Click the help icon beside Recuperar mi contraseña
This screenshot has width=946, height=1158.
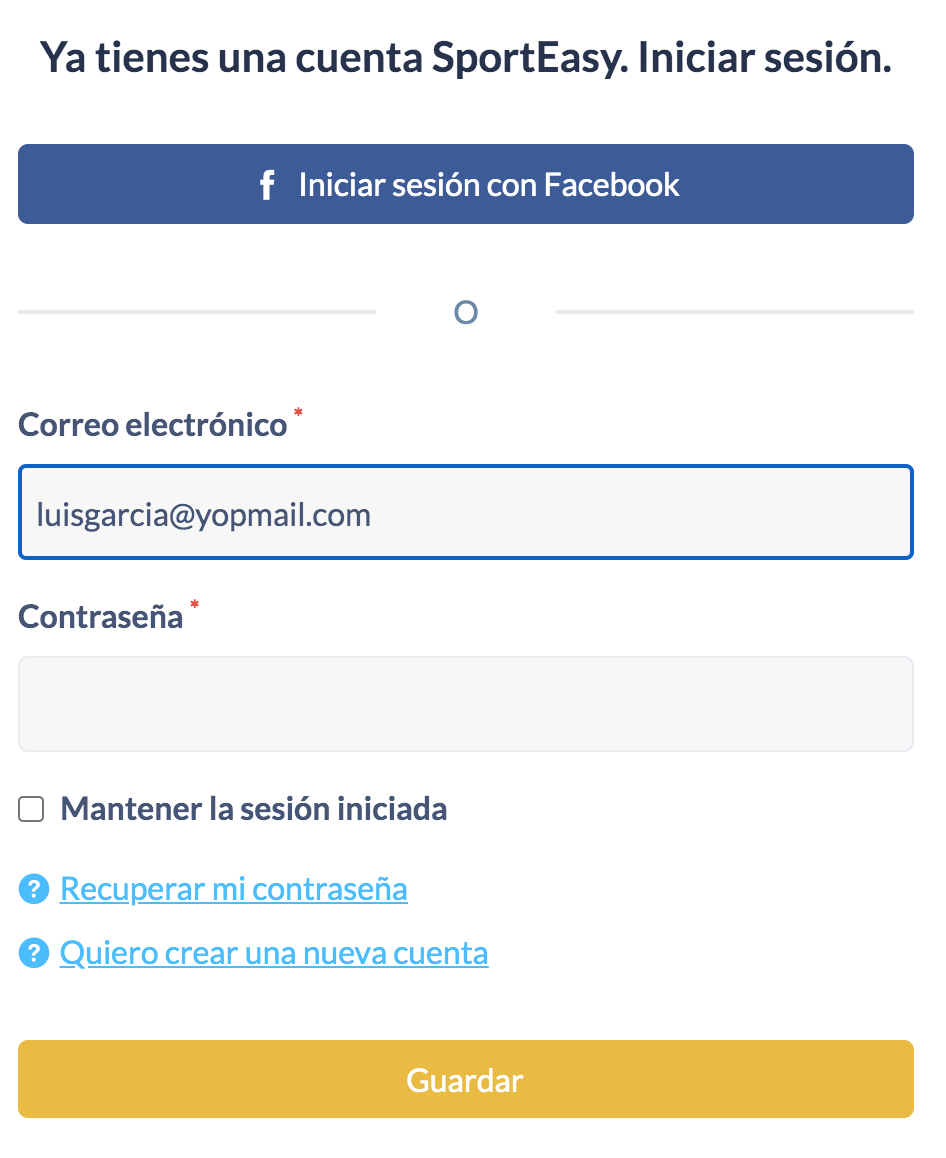[x=34, y=888]
